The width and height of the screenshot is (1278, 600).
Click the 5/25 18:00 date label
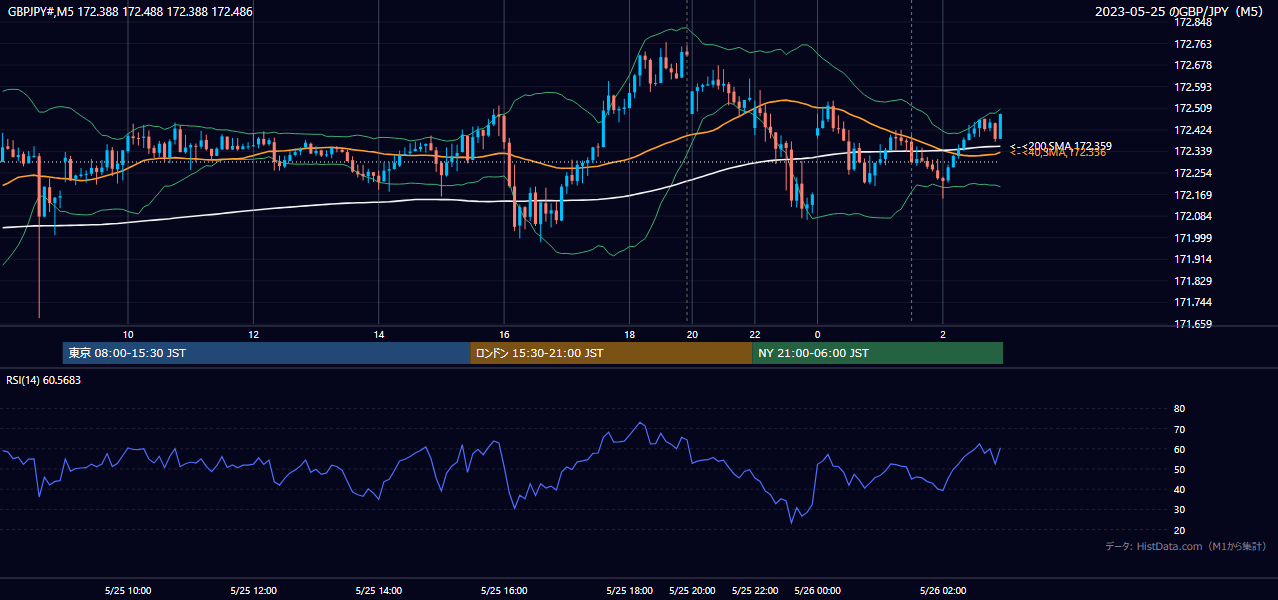pos(629,591)
